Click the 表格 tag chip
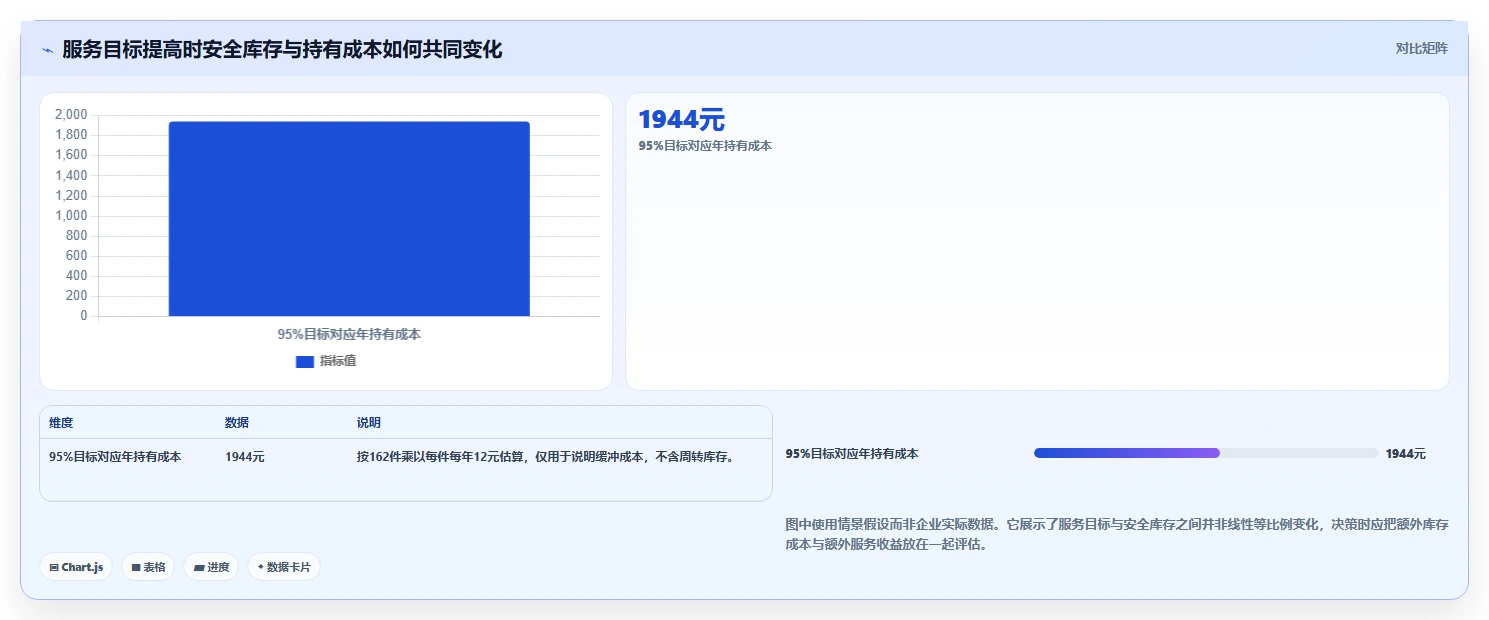1489x620 pixels. [x=148, y=567]
